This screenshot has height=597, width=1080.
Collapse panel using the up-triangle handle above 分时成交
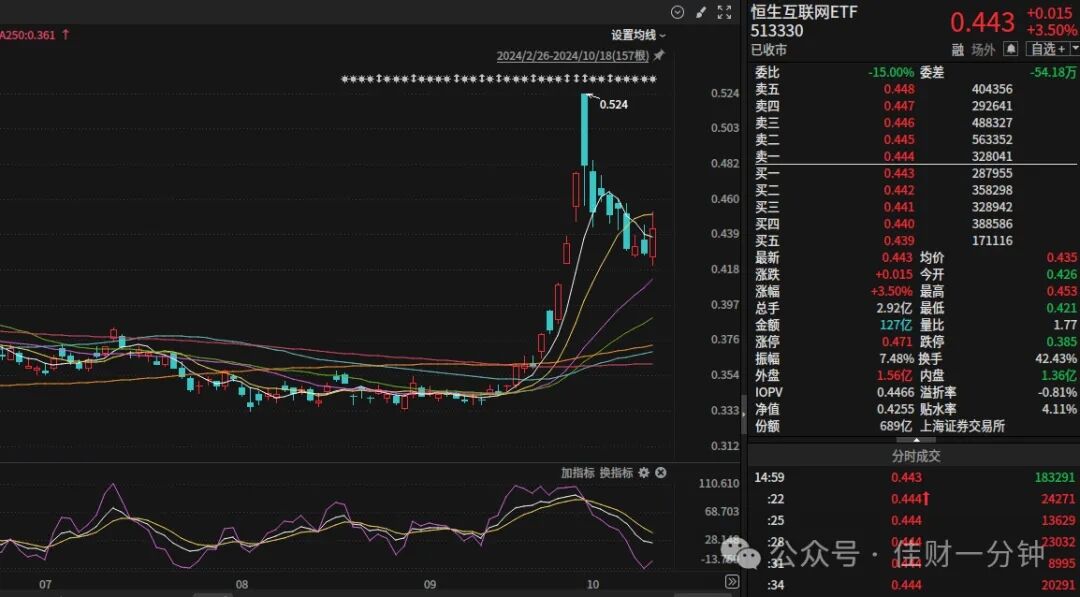tap(916, 439)
